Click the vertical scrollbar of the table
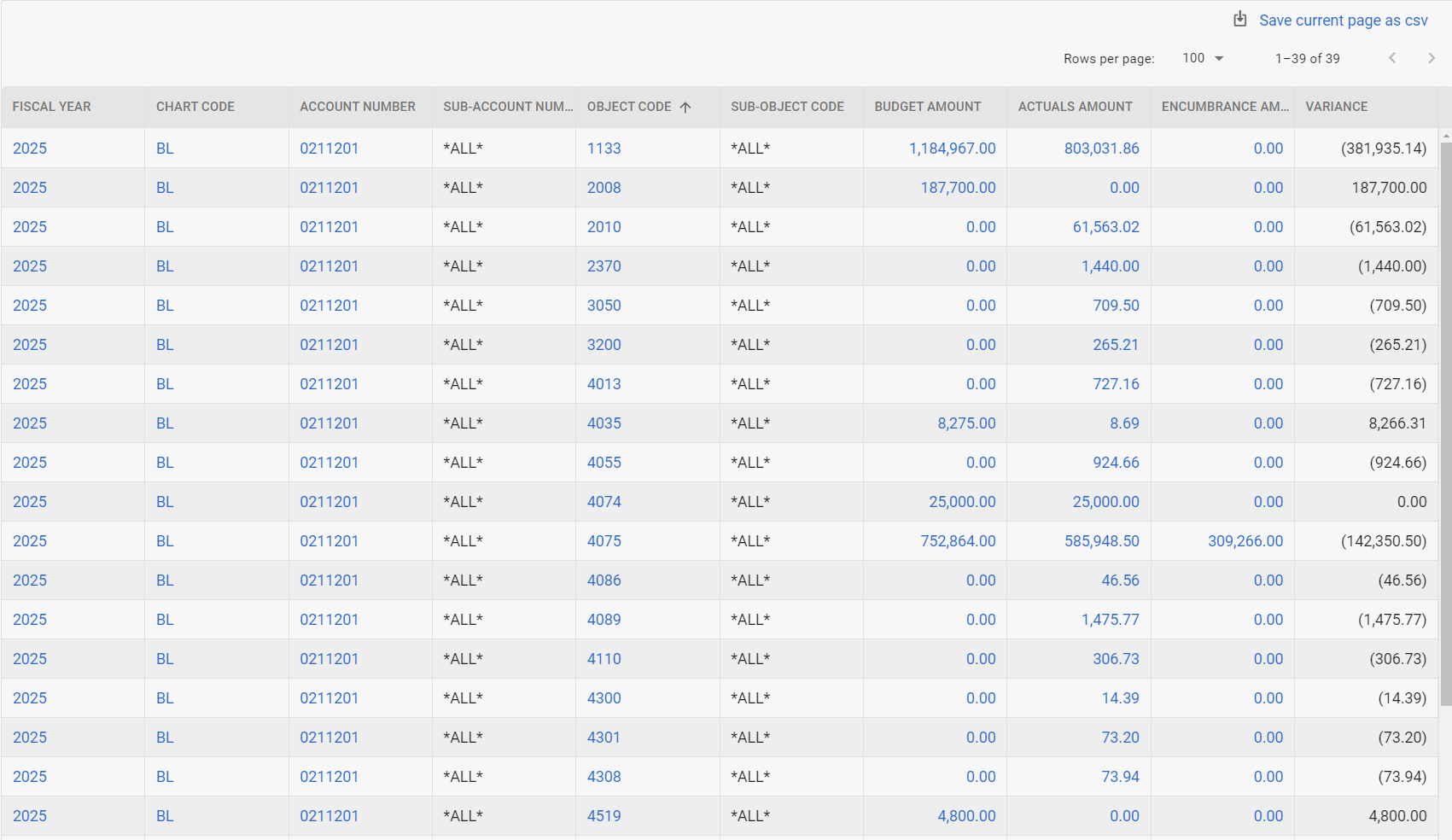1452x840 pixels. click(x=1445, y=424)
